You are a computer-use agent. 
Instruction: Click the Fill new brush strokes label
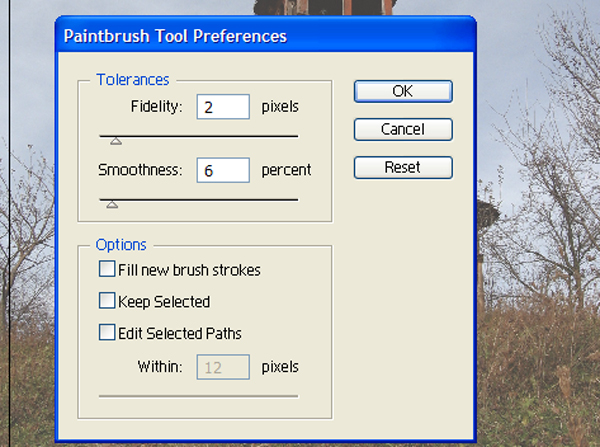tap(189, 270)
